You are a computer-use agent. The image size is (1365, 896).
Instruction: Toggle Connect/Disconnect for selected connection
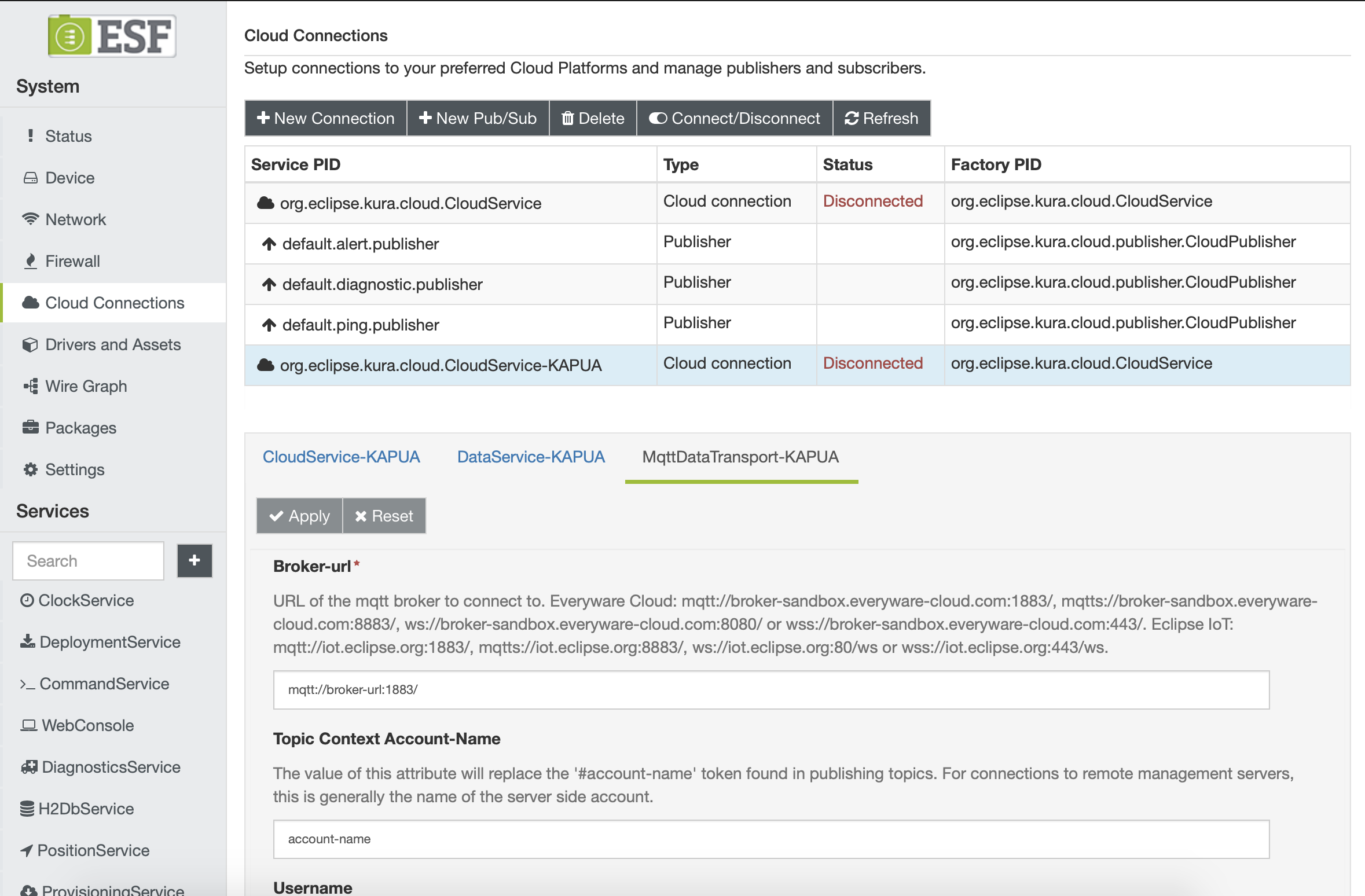pos(735,118)
